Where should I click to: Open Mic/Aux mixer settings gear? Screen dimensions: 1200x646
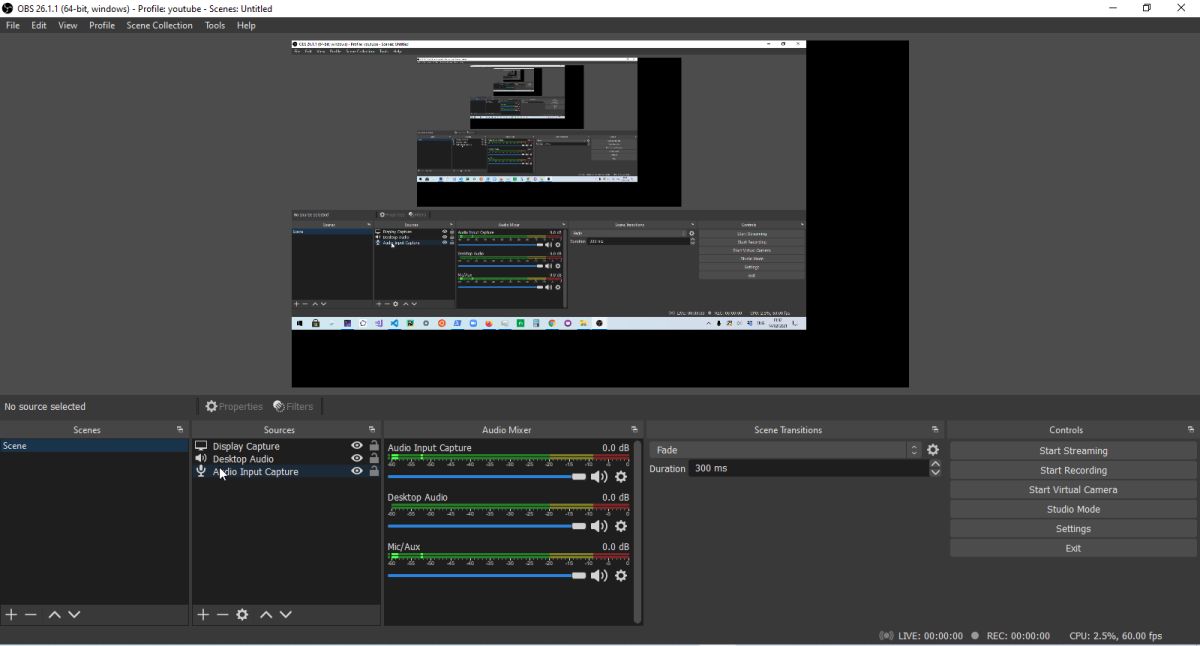coord(621,576)
